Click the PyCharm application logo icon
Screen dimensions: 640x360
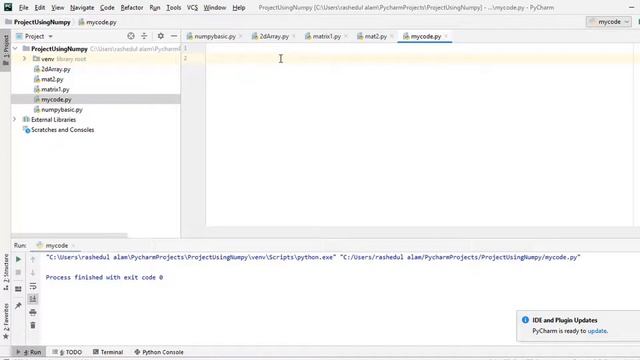8,7
